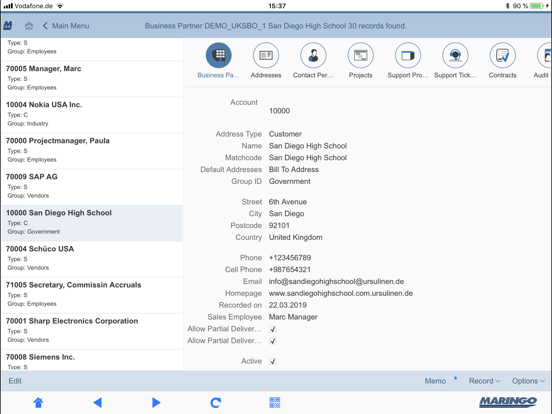Return to Main Menu

point(66,26)
